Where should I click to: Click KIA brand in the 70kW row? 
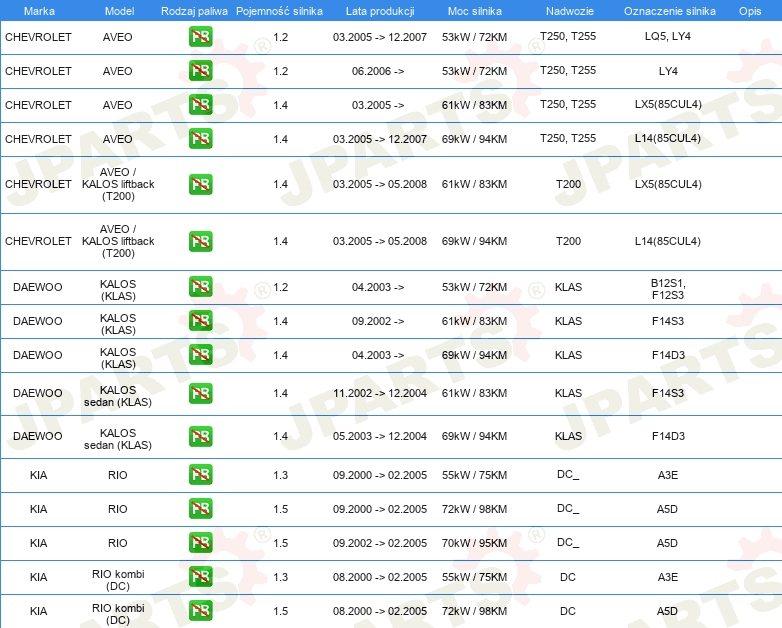(x=38, y=543)
